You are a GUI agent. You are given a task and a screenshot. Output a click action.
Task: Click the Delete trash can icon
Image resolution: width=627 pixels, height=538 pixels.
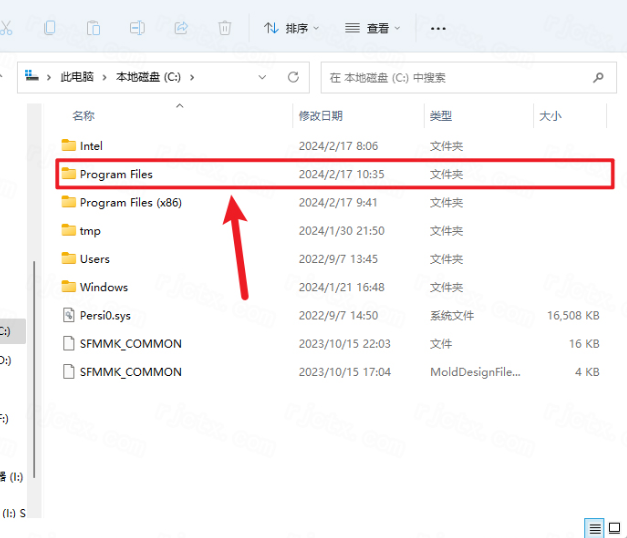[225, 28]
